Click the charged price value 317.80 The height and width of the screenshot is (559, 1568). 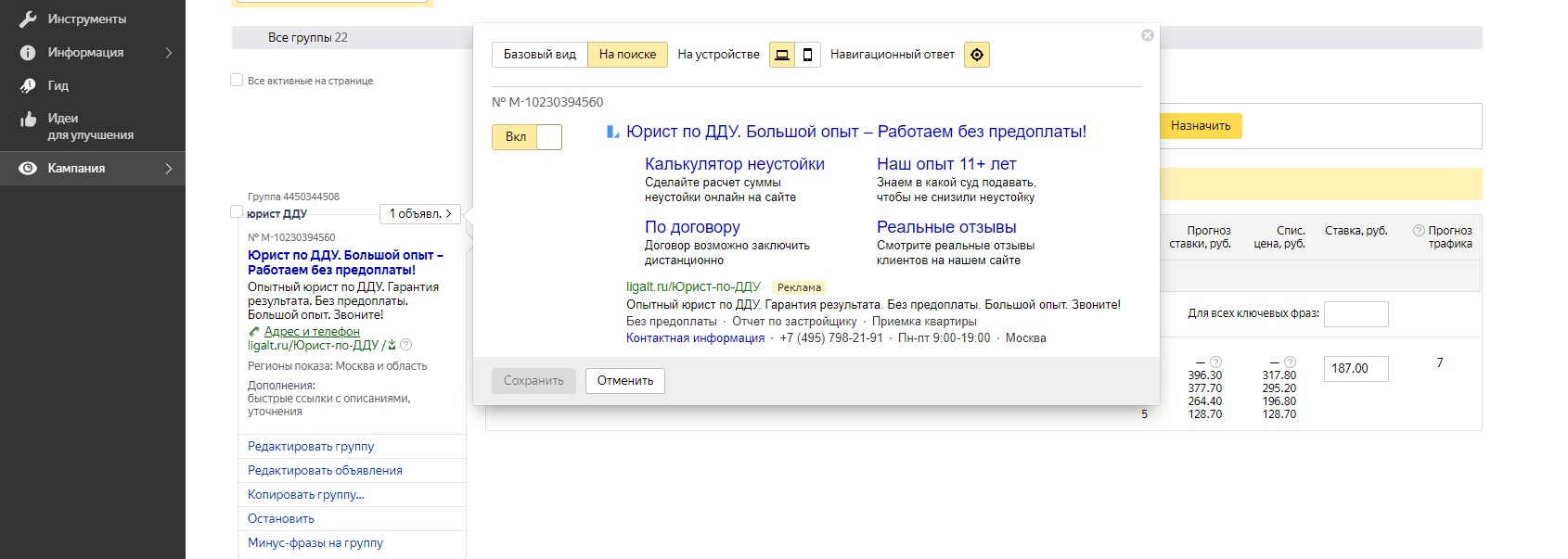coord(1279,375)
